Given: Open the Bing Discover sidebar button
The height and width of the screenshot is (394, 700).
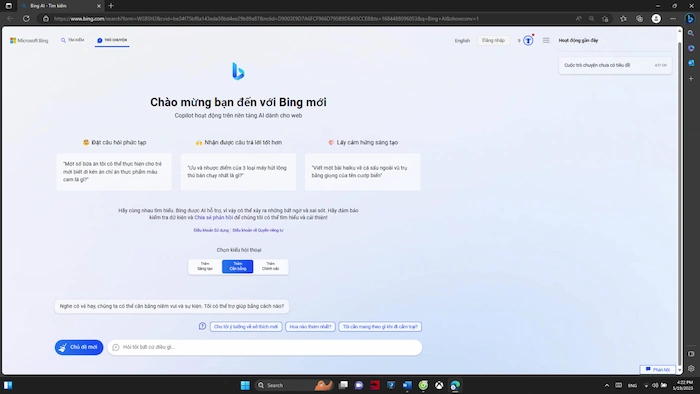Looking at the screenshot, I should [690, 19].
